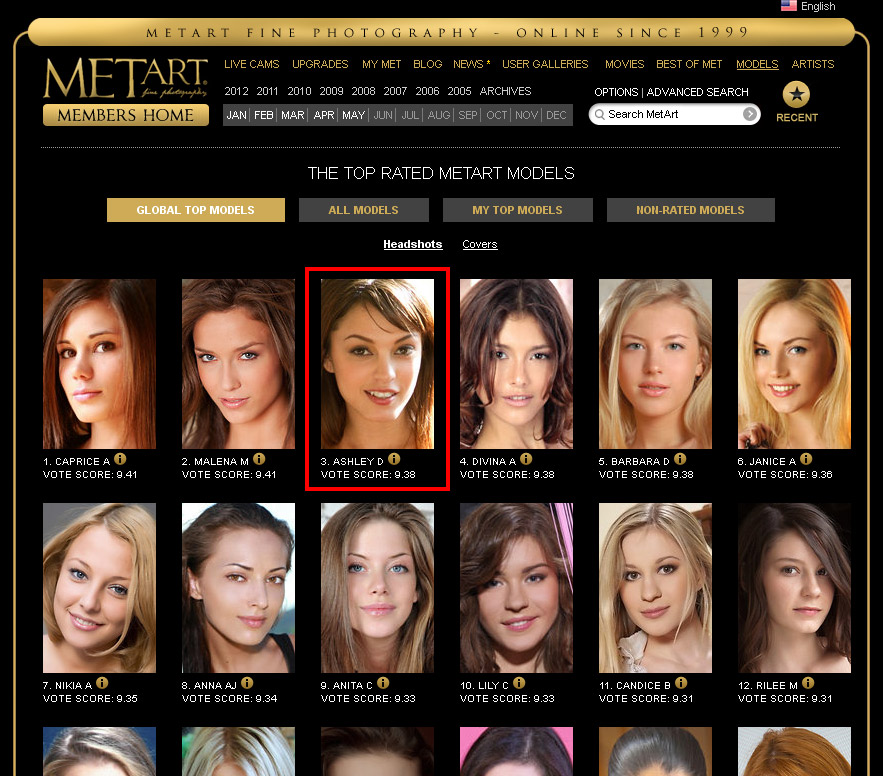
Task: Select year 2012 archive
Action: (x=236, y=91)
